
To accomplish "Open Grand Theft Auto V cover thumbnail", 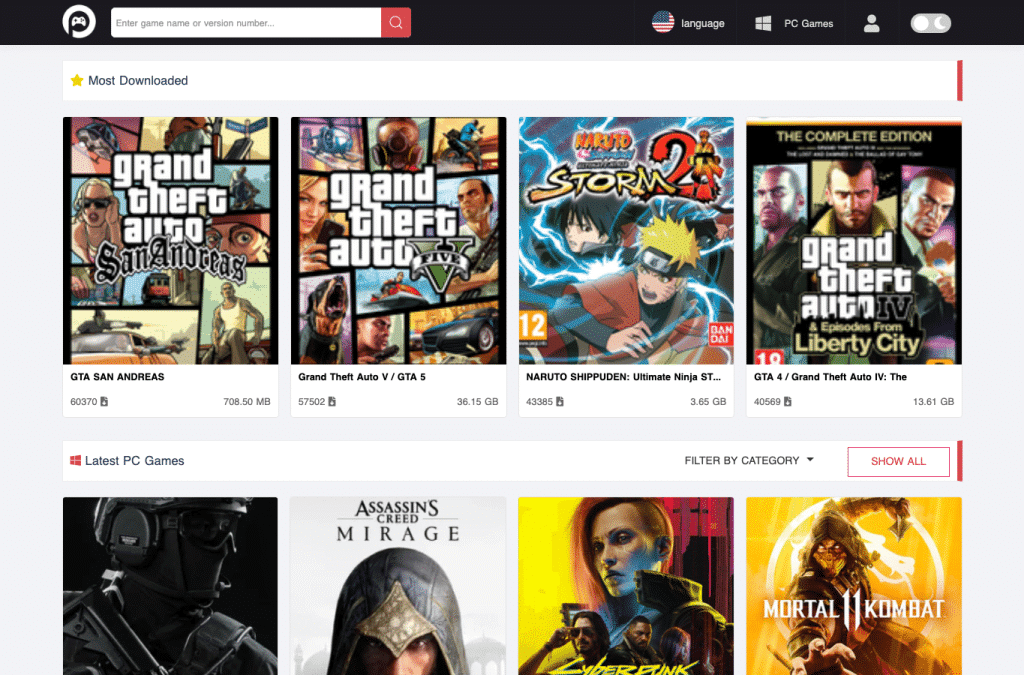I will 398,240.
